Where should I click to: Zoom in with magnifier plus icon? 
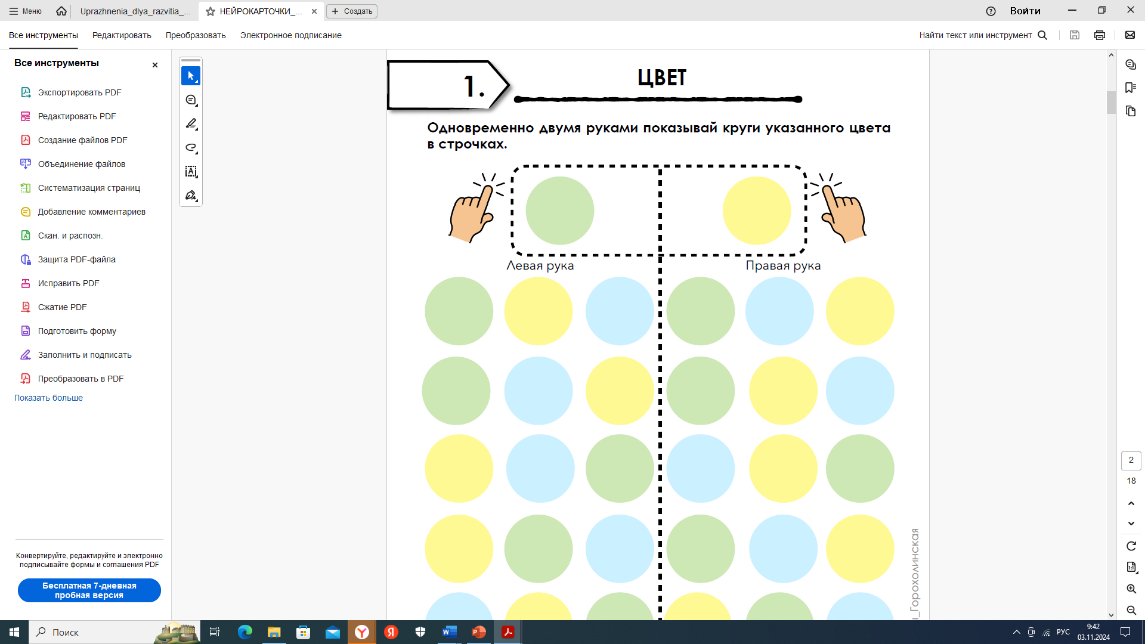pyautogui.click(x=1131, y=589)
